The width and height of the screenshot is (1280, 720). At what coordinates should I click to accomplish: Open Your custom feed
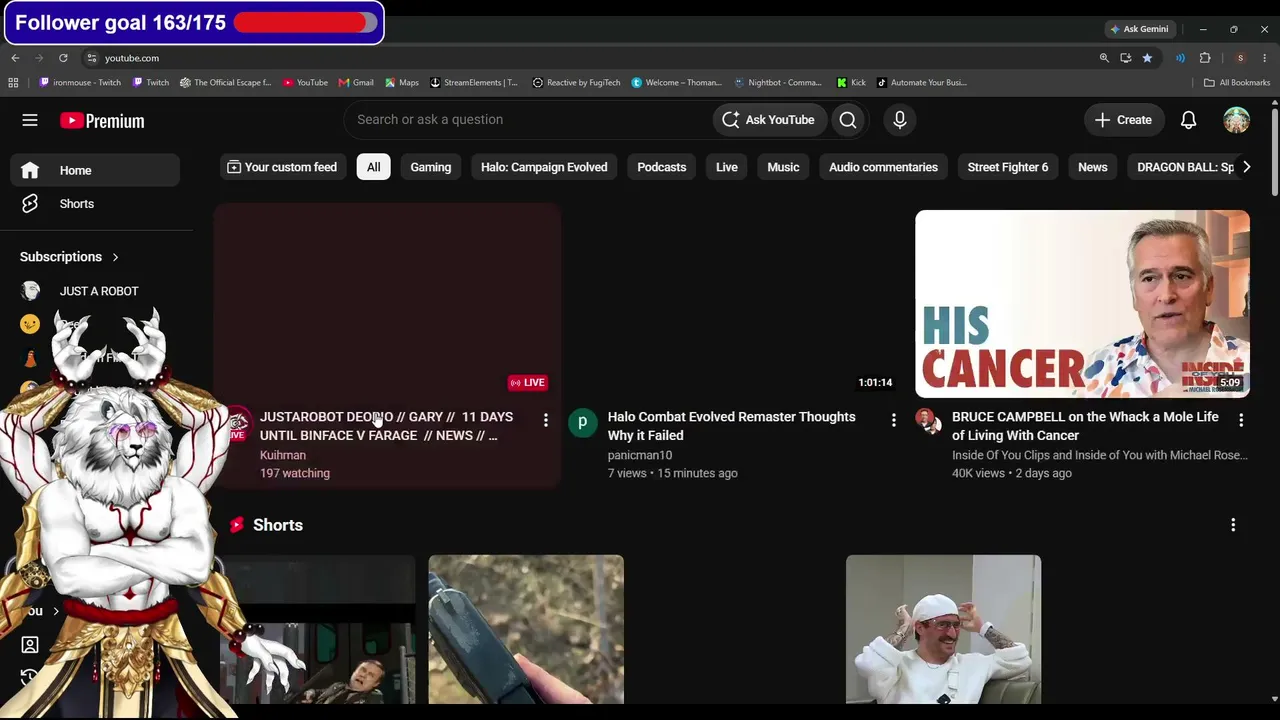(x=282, y=167)
